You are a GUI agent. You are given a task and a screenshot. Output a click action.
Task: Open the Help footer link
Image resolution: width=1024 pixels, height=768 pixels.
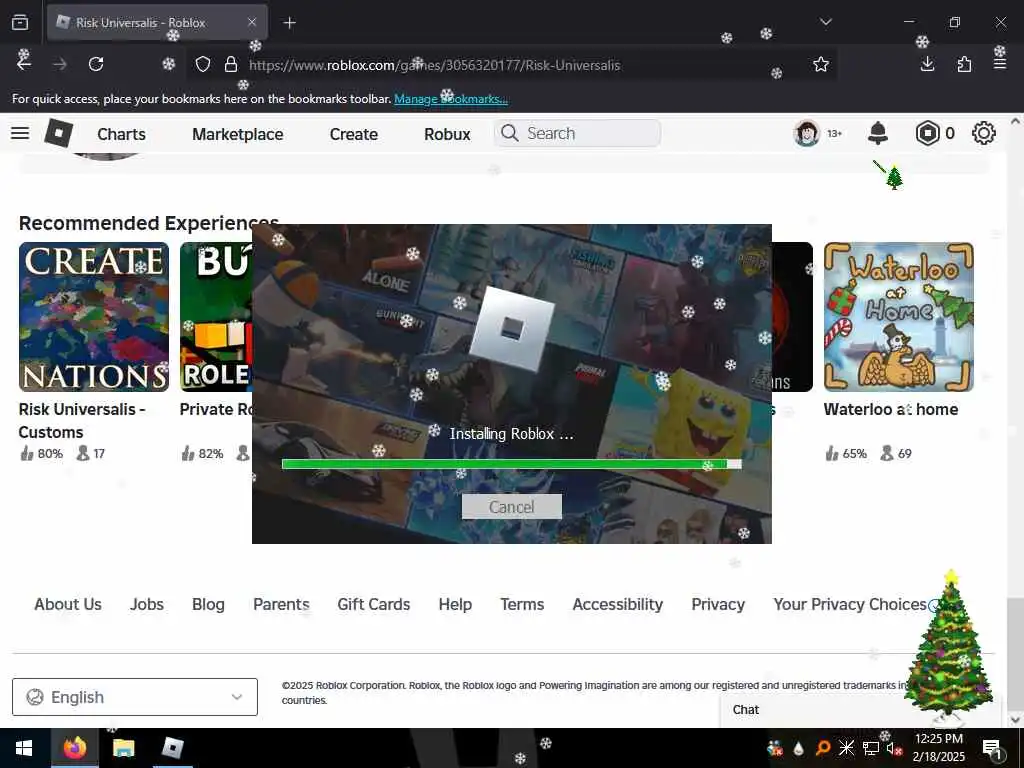click(455, 604)
